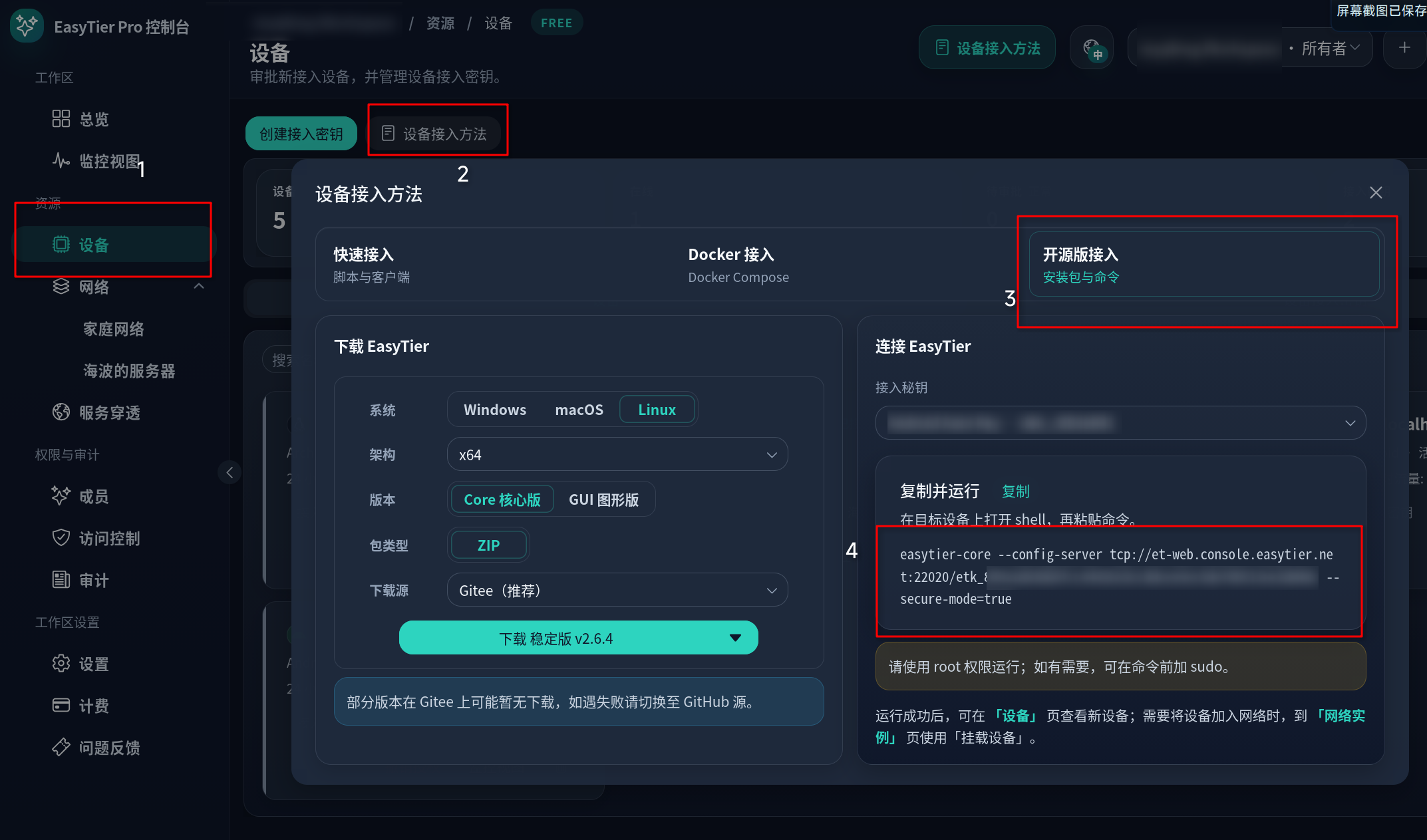The image size is (1427, 840).
Task: Select macOS as the system
Action: pos(579,410)
